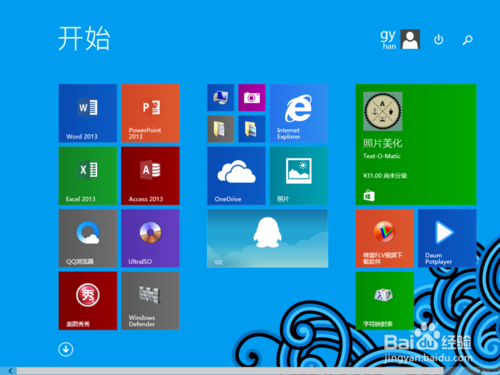
Task: Click the power button icon
Action: coord(439,40)
